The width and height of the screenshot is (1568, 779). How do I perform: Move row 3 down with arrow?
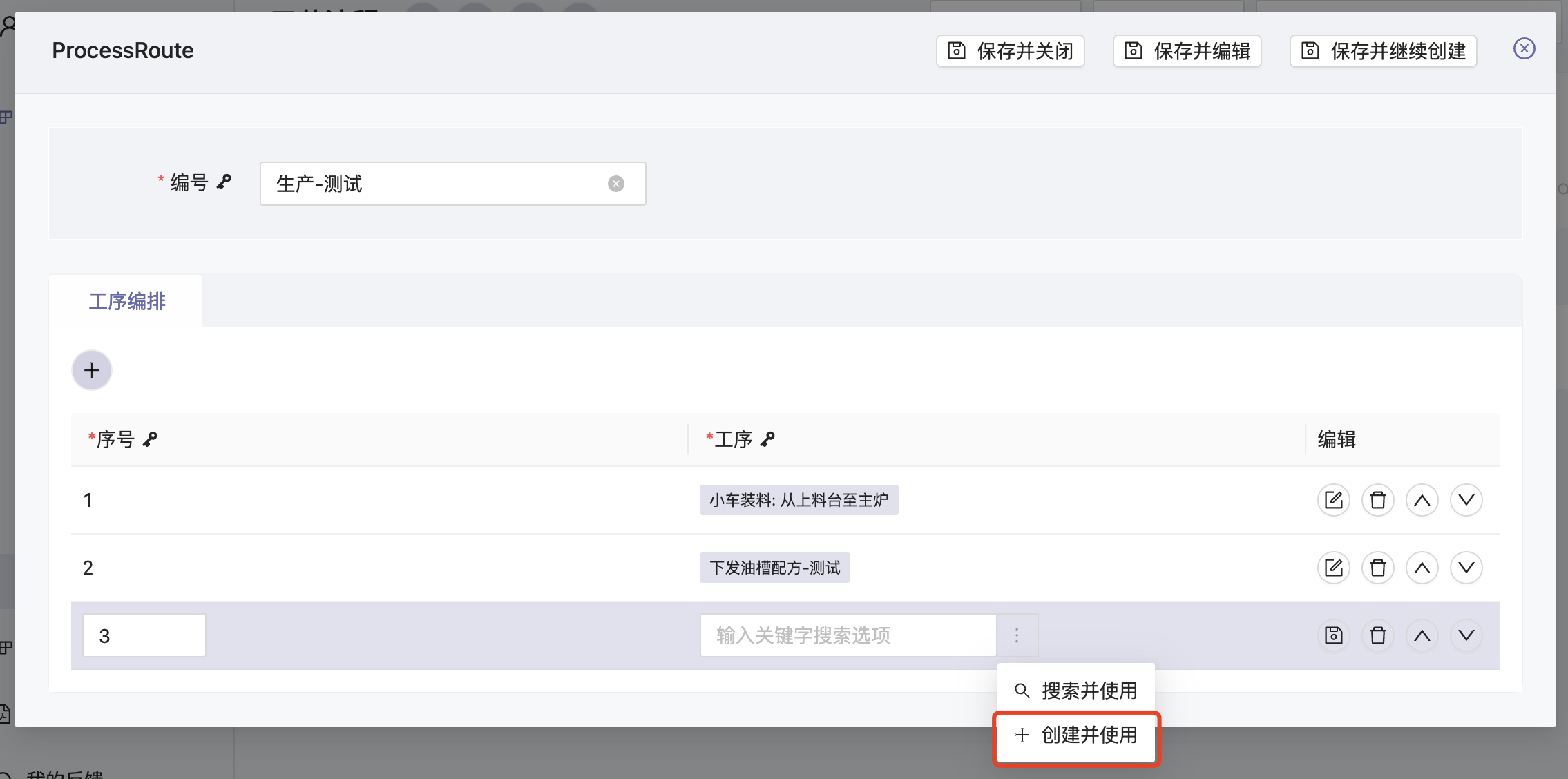(x=1466, y=635)
